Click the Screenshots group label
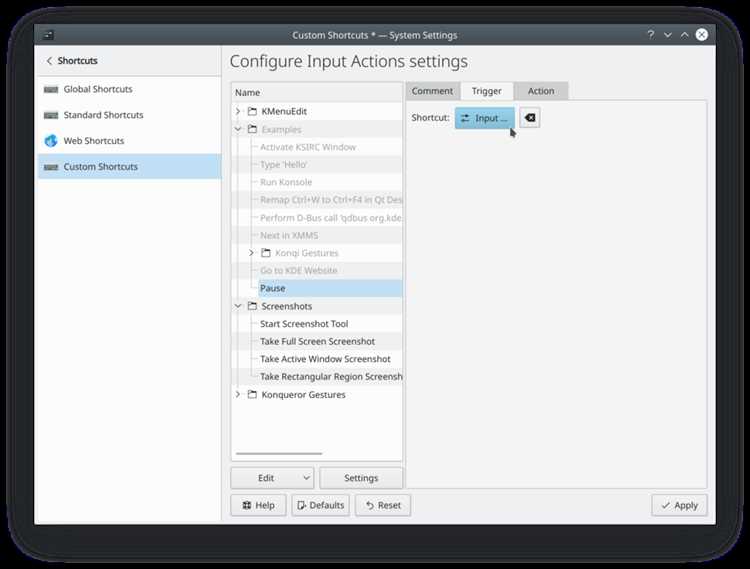This screenshot has height=569, width=750. [287, 306]
